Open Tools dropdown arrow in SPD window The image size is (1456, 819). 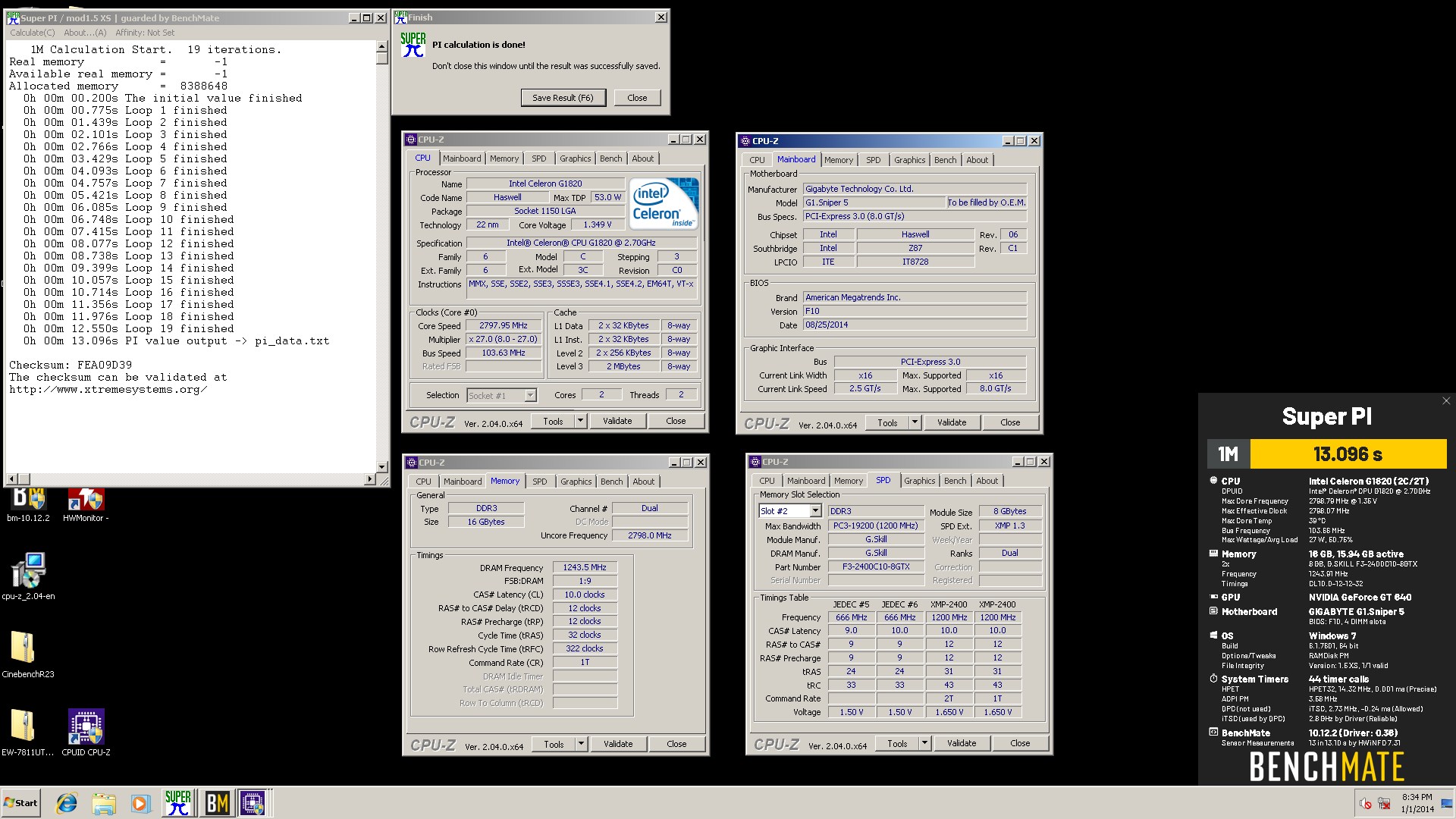coord(924,743)
